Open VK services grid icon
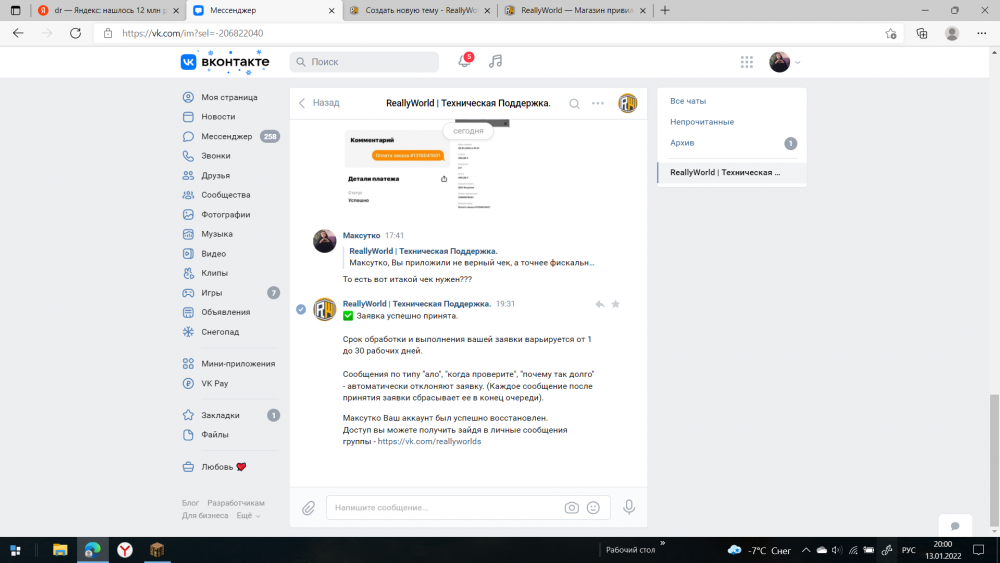1000x563 pixels. tap(746, 62)
